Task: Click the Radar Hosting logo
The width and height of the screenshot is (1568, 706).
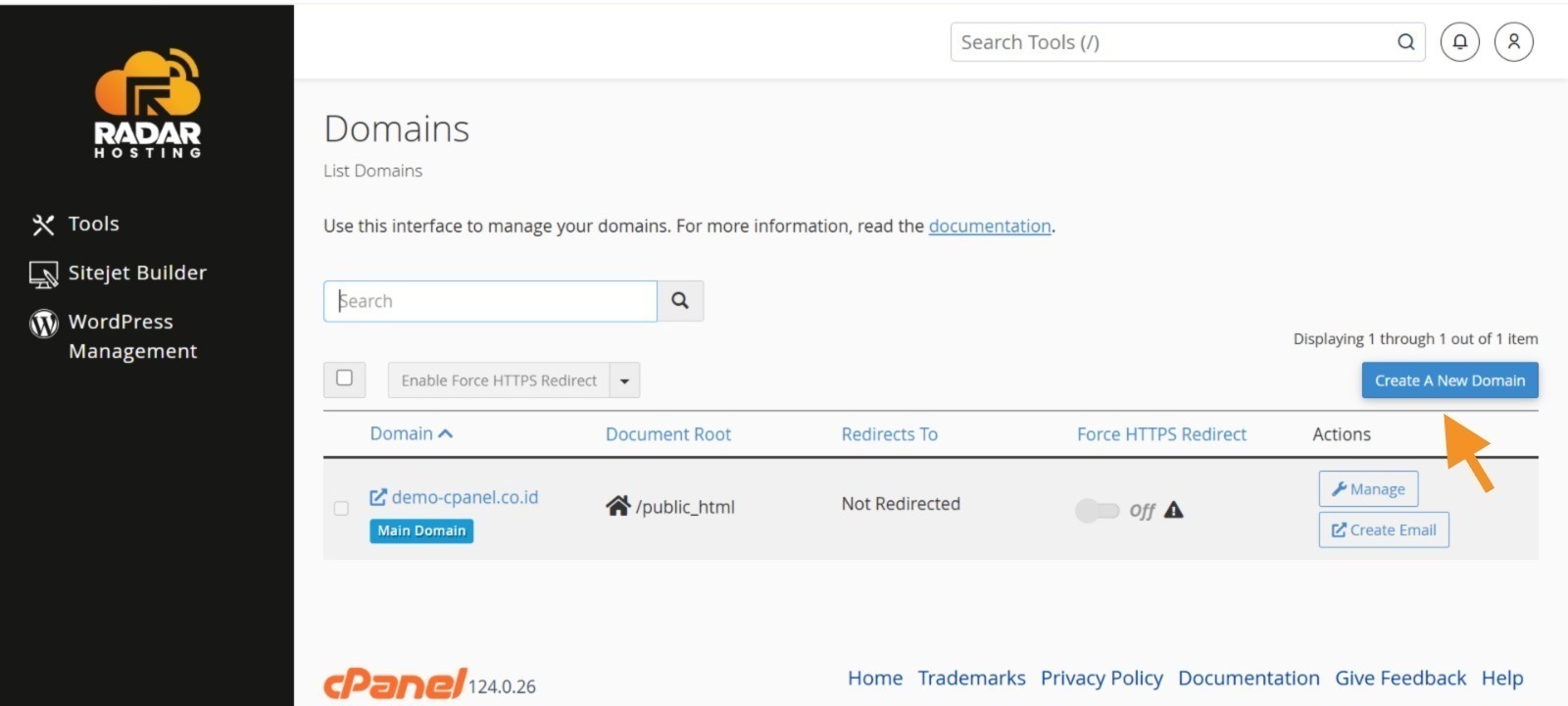Action: coord(147,104)
